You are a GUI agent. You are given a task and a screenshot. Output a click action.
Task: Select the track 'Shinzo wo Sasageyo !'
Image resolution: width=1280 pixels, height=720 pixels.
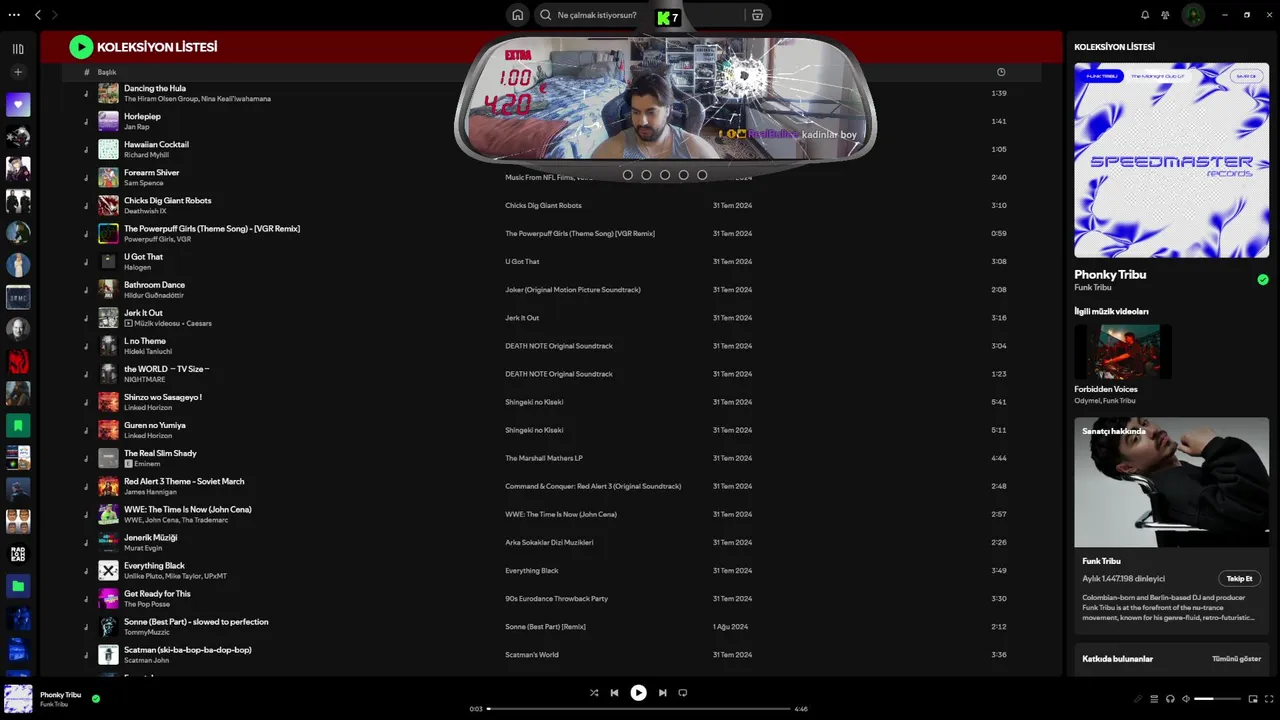click(163, 397)
